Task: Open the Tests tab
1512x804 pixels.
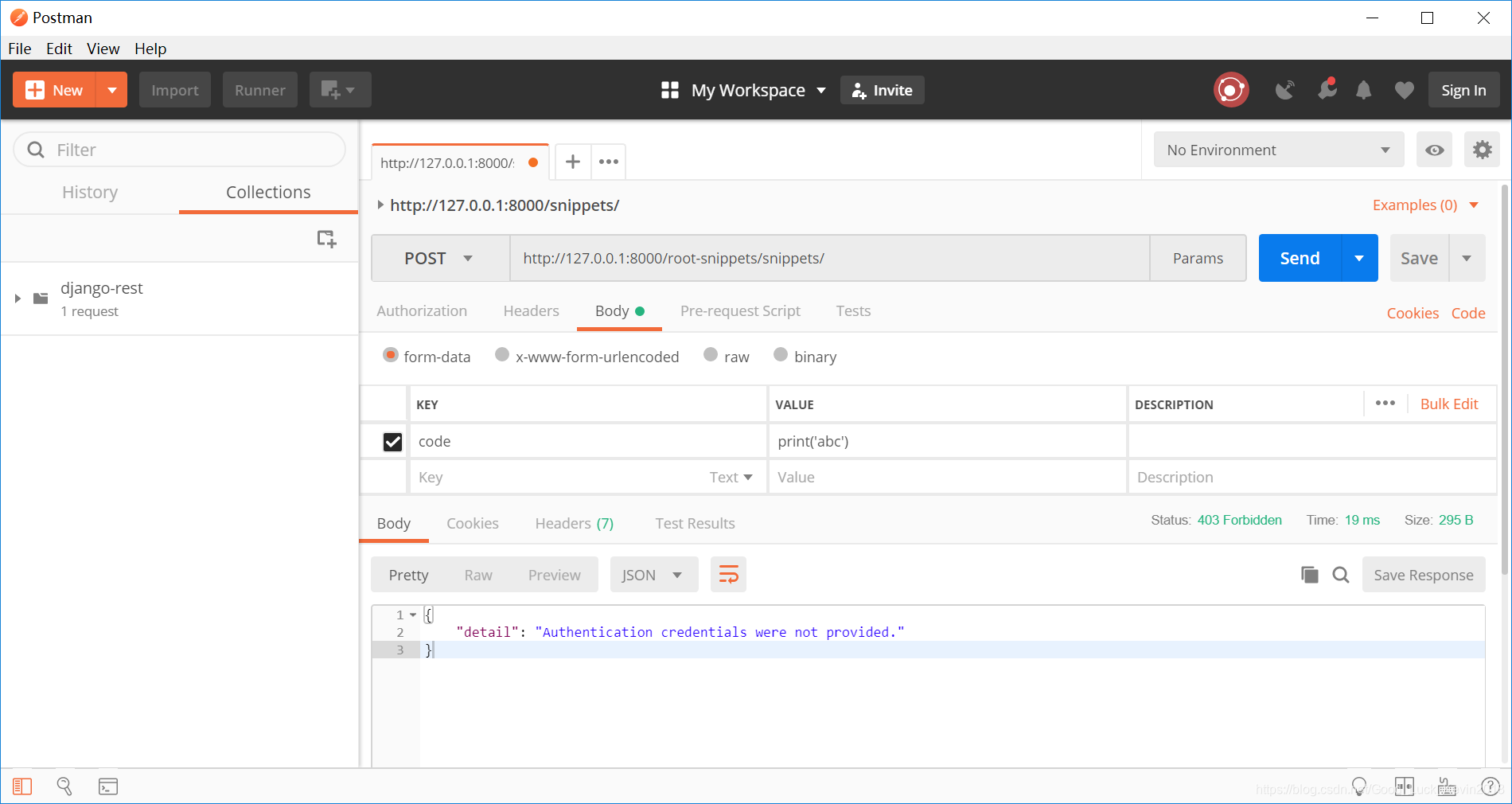Action: [853, 310]
